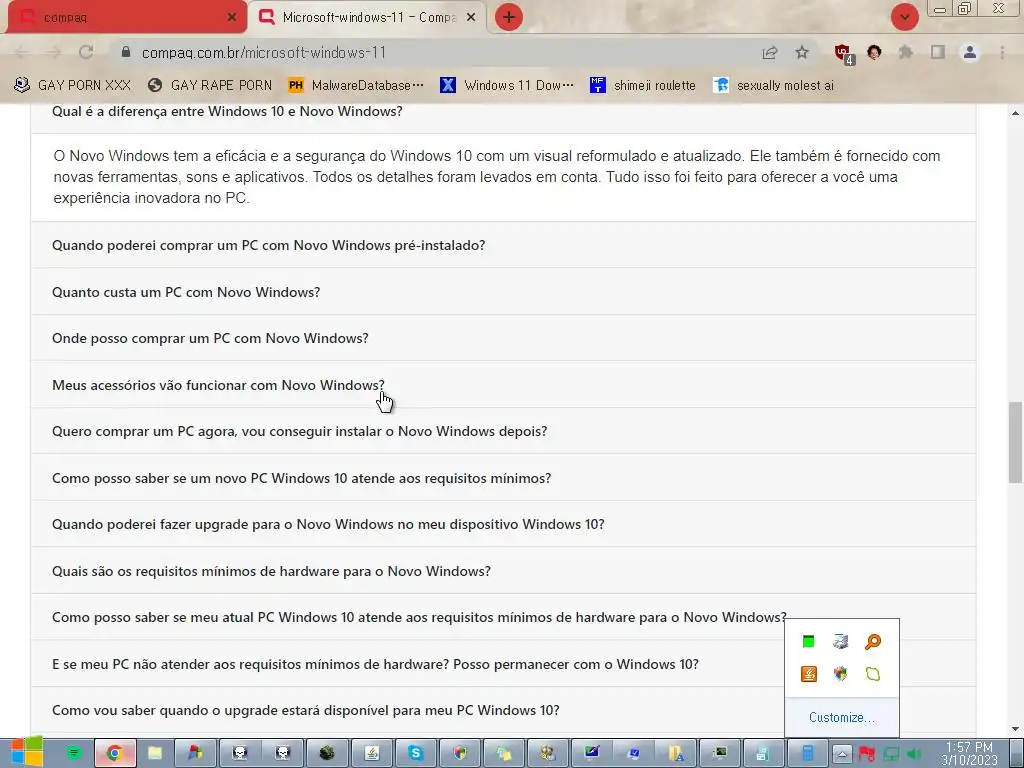Open the extensions puzzle icon

[x=905, y=52]
